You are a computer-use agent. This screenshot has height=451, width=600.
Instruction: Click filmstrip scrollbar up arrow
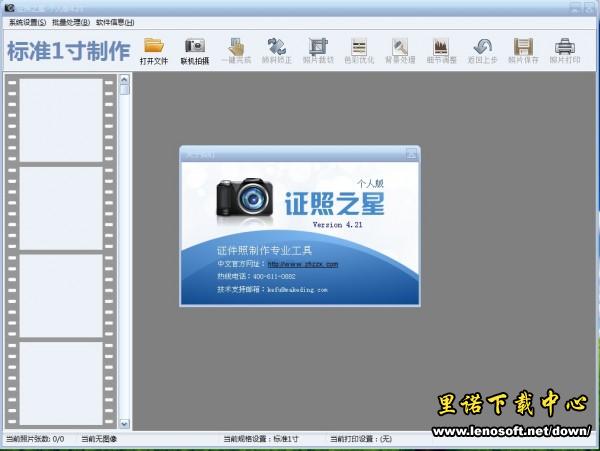[124, 80]
